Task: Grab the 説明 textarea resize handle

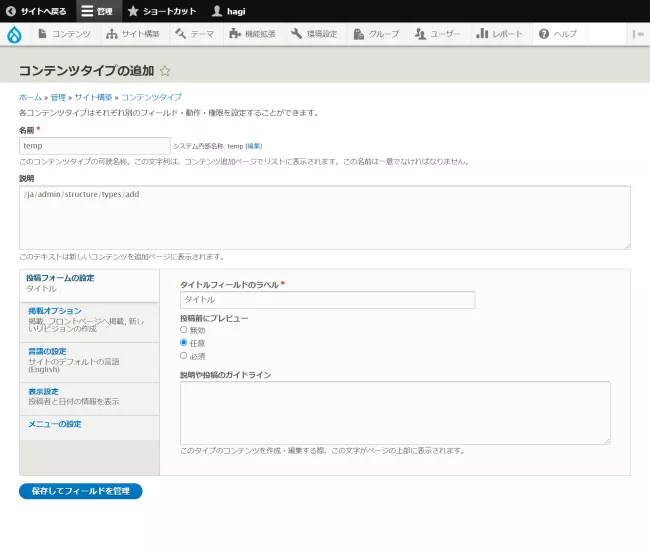Action: 627,246
